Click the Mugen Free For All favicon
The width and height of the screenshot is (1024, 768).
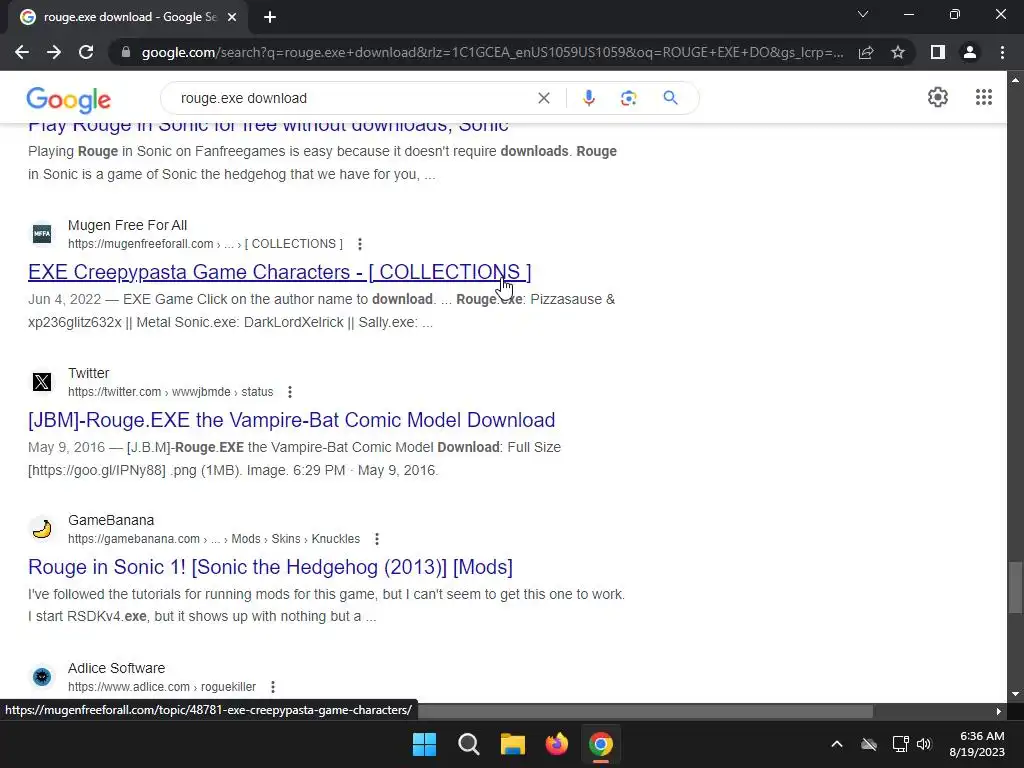coord(42,234)
